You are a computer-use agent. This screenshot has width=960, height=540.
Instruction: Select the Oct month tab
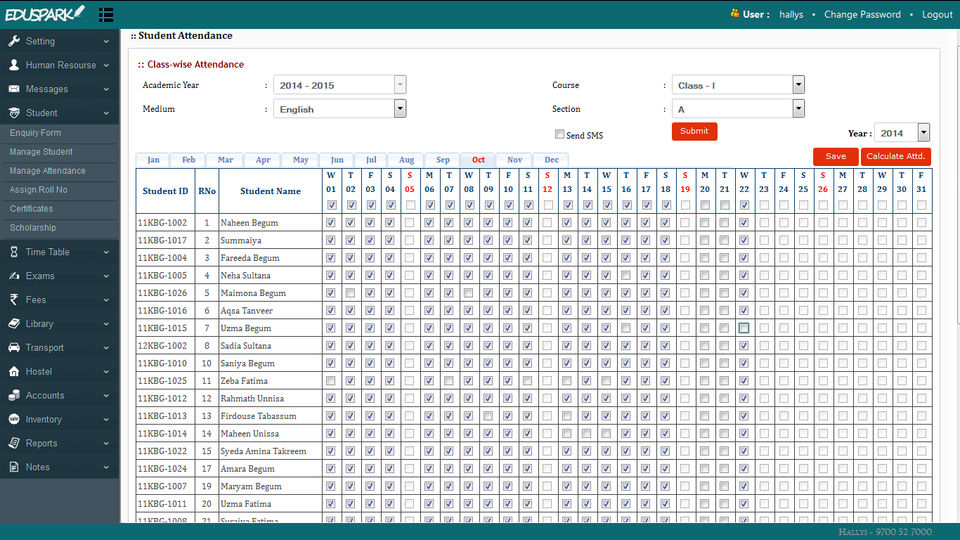click(x=478, y=160)
